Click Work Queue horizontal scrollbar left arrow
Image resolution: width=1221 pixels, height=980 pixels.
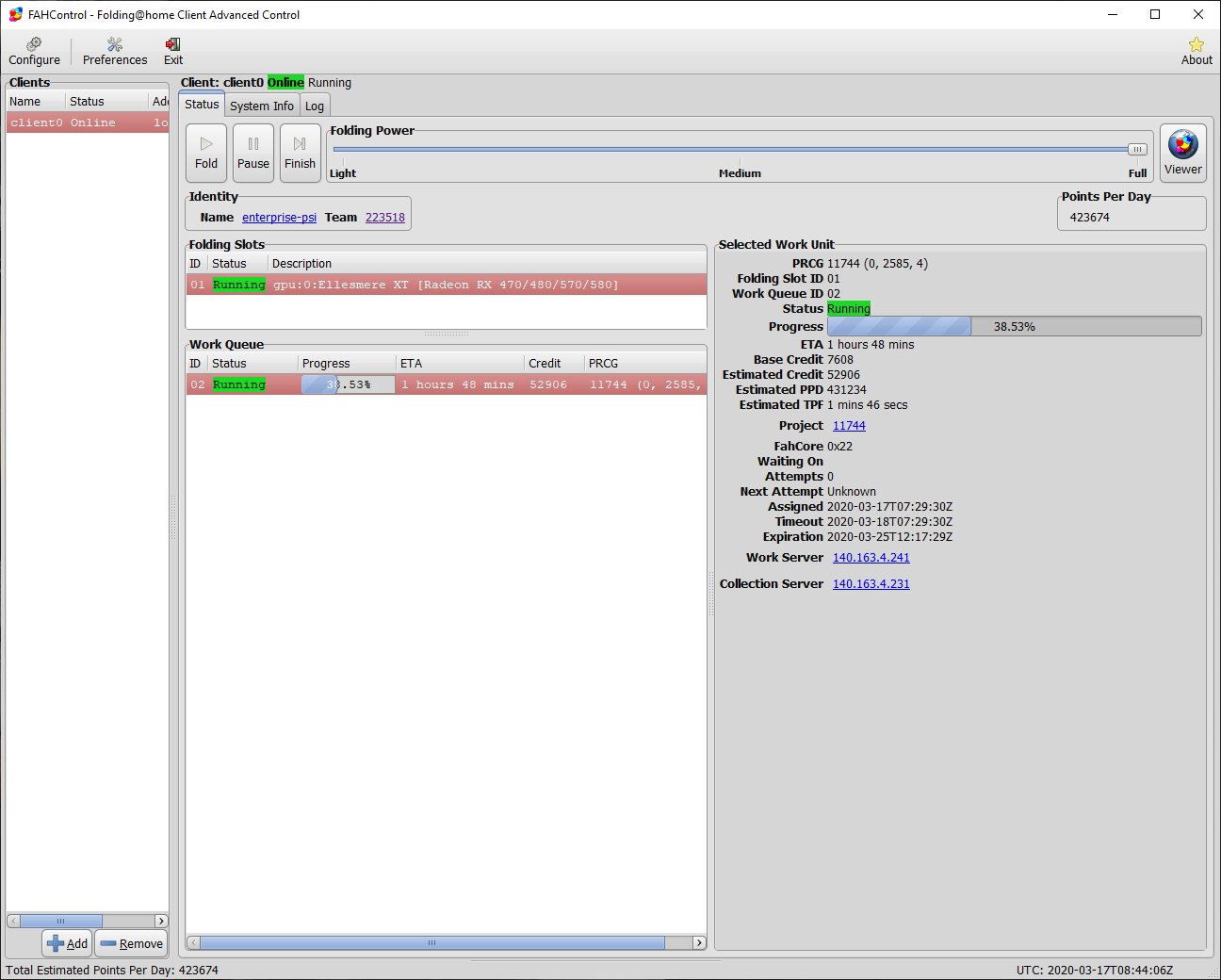point(193,942)
